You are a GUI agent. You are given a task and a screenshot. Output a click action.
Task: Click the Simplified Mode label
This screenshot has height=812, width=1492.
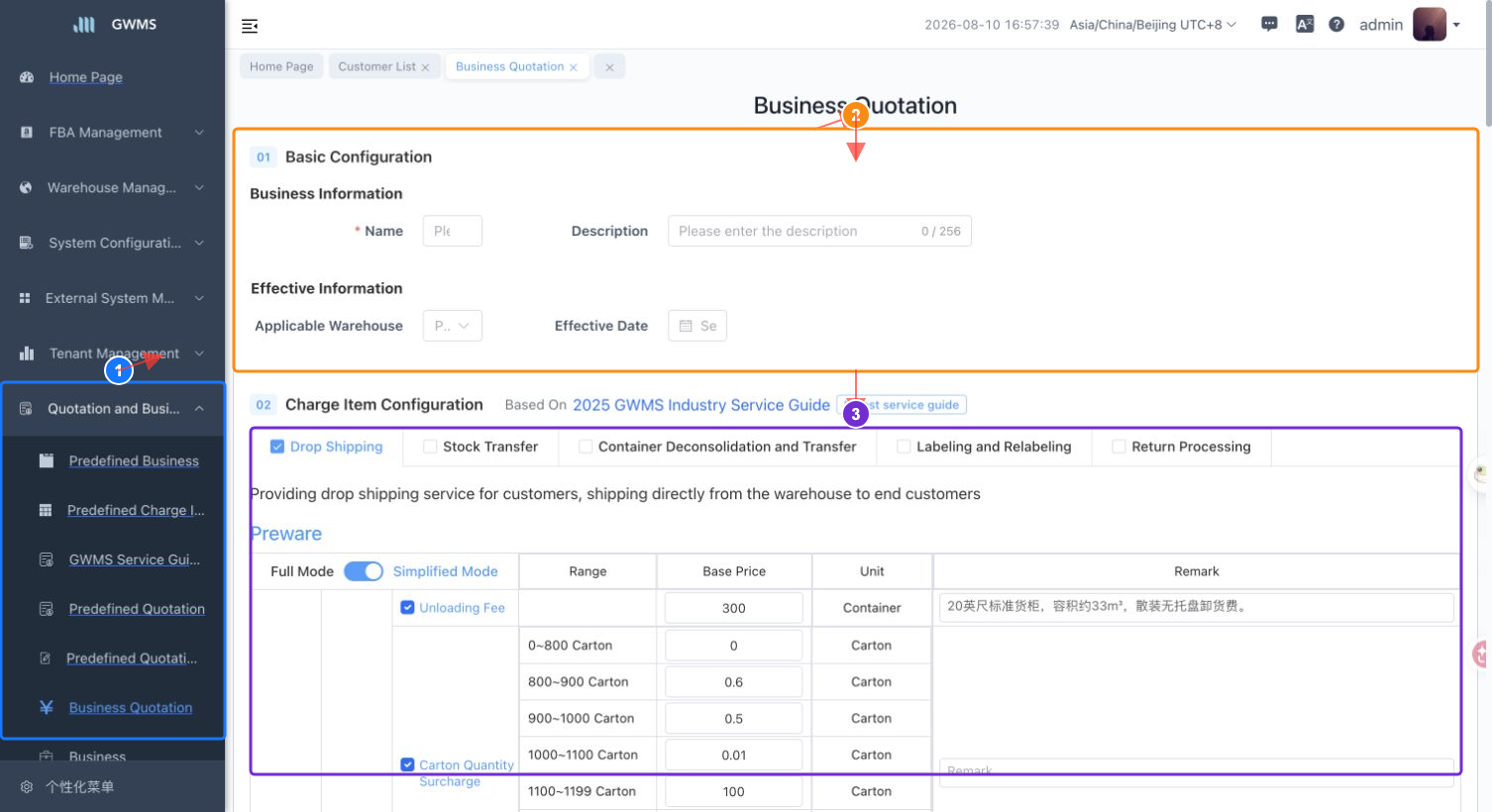pos(445,571)
